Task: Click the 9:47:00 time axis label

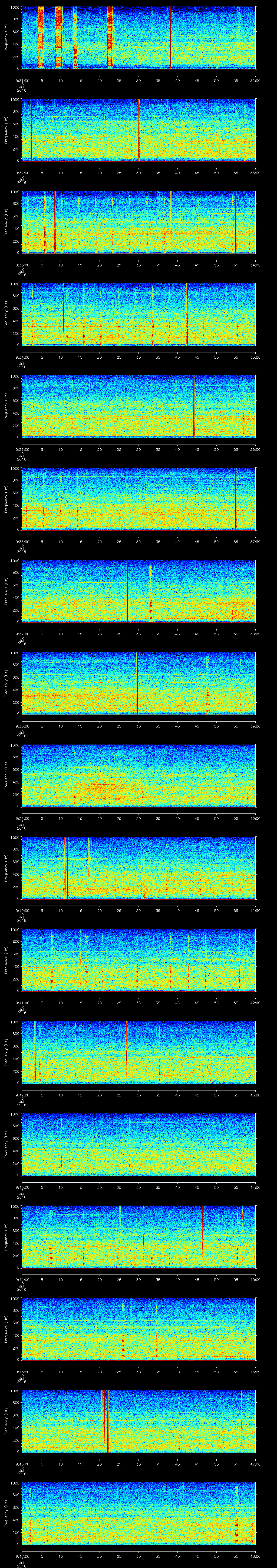Action: 22,1556
